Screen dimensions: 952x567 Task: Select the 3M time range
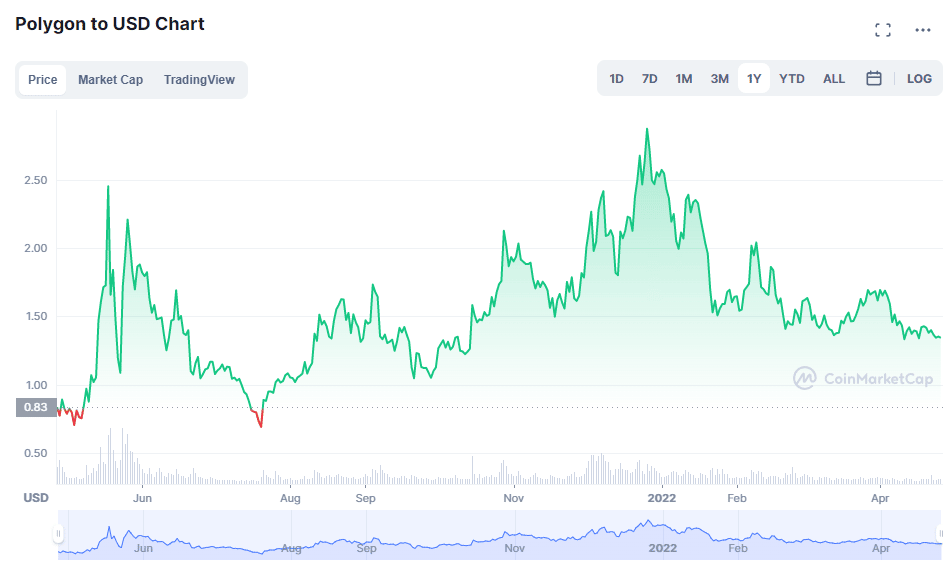click(x=719, y=79)
